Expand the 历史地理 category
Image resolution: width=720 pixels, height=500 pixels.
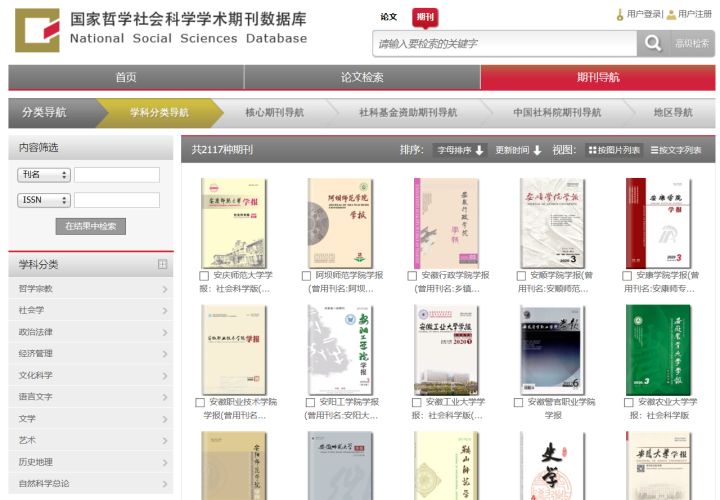click(x=91, y=462)
